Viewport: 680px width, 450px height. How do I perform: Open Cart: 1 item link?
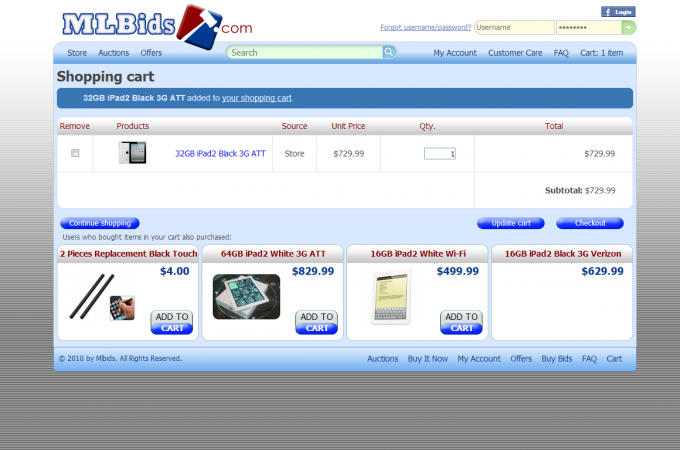[x=602, y=53]
